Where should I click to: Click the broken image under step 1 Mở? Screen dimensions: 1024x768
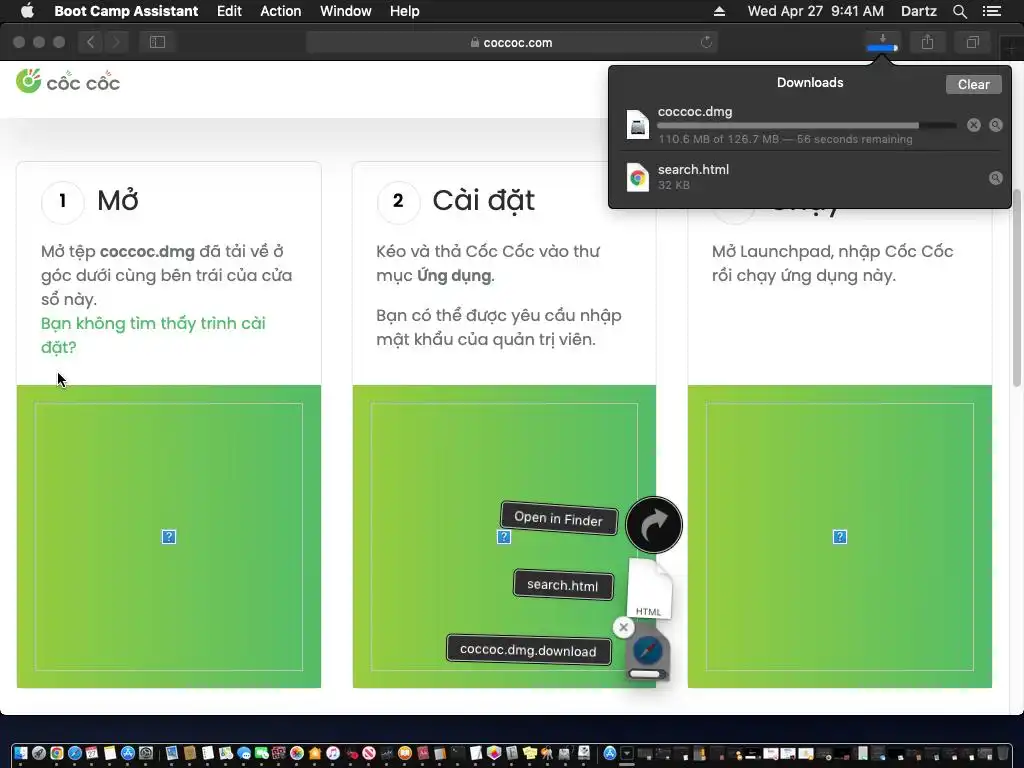(x=168, y=537)
